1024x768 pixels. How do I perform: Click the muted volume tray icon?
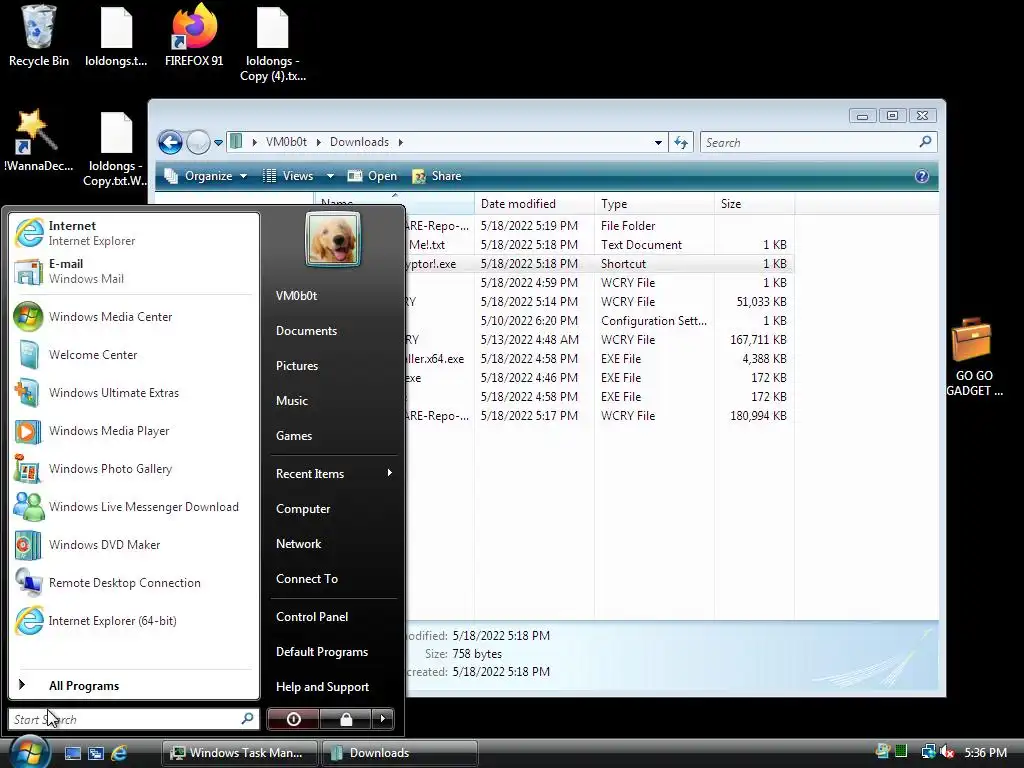tap(946, 752)
